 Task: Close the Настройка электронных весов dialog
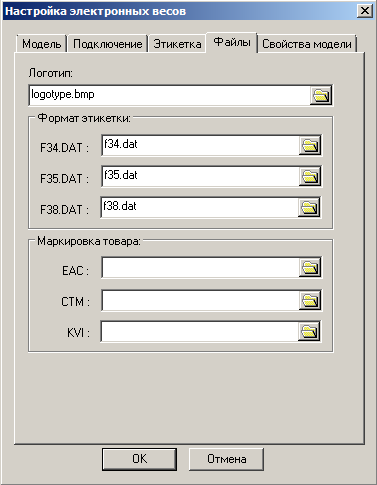coord(365,11)
